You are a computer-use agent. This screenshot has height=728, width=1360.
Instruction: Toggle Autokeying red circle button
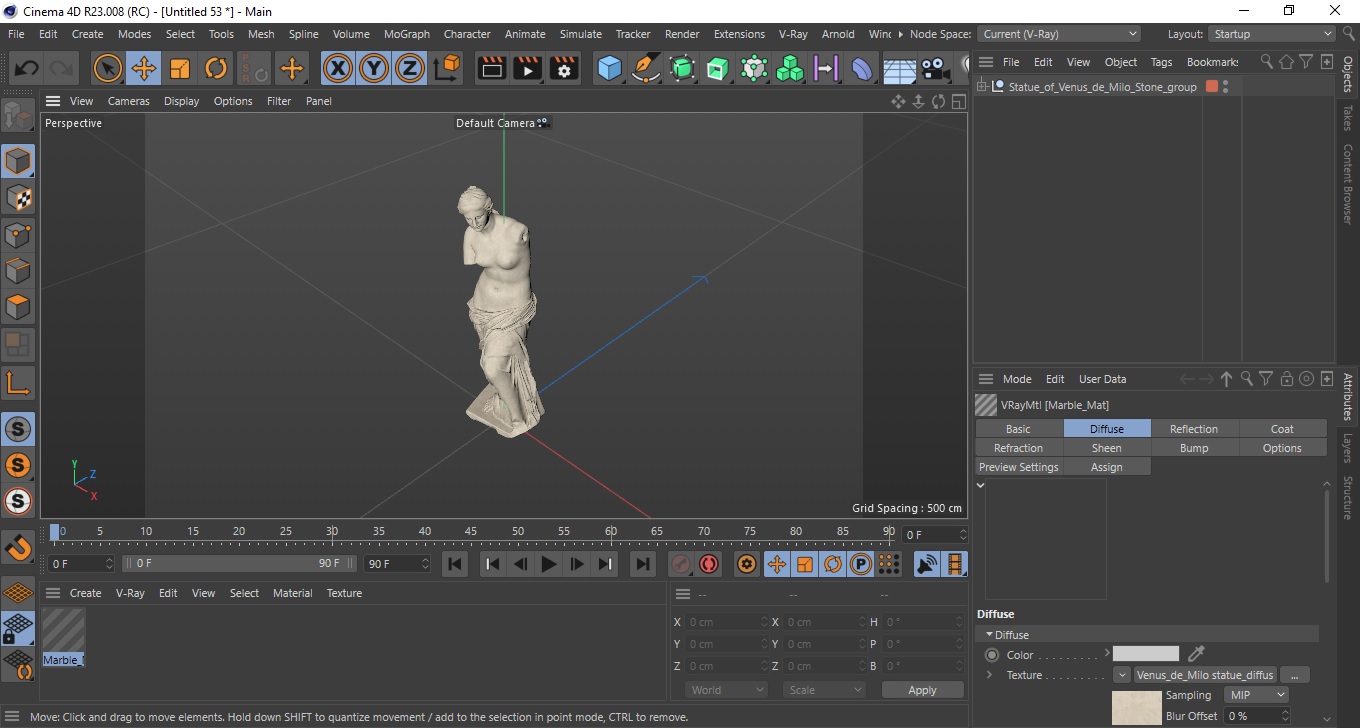[x=709, y=564]
